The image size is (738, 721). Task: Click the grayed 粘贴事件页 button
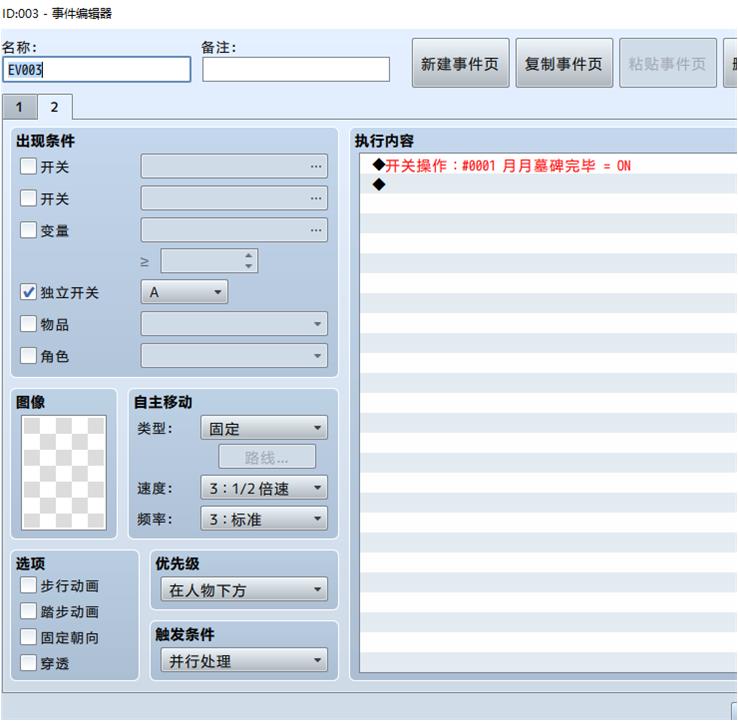tap(667, 63)
